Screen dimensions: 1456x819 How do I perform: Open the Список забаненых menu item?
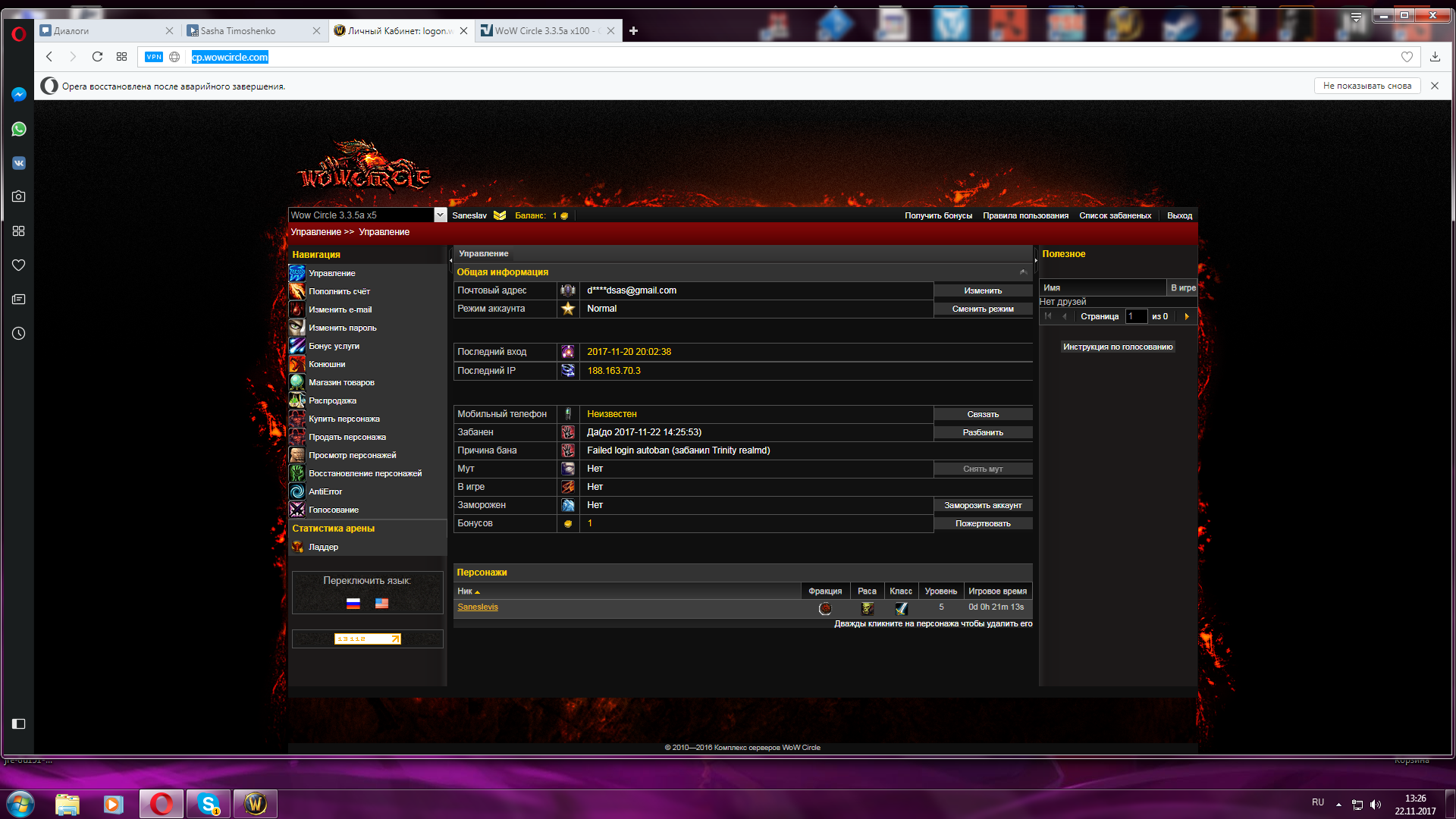click(1115, 216)
